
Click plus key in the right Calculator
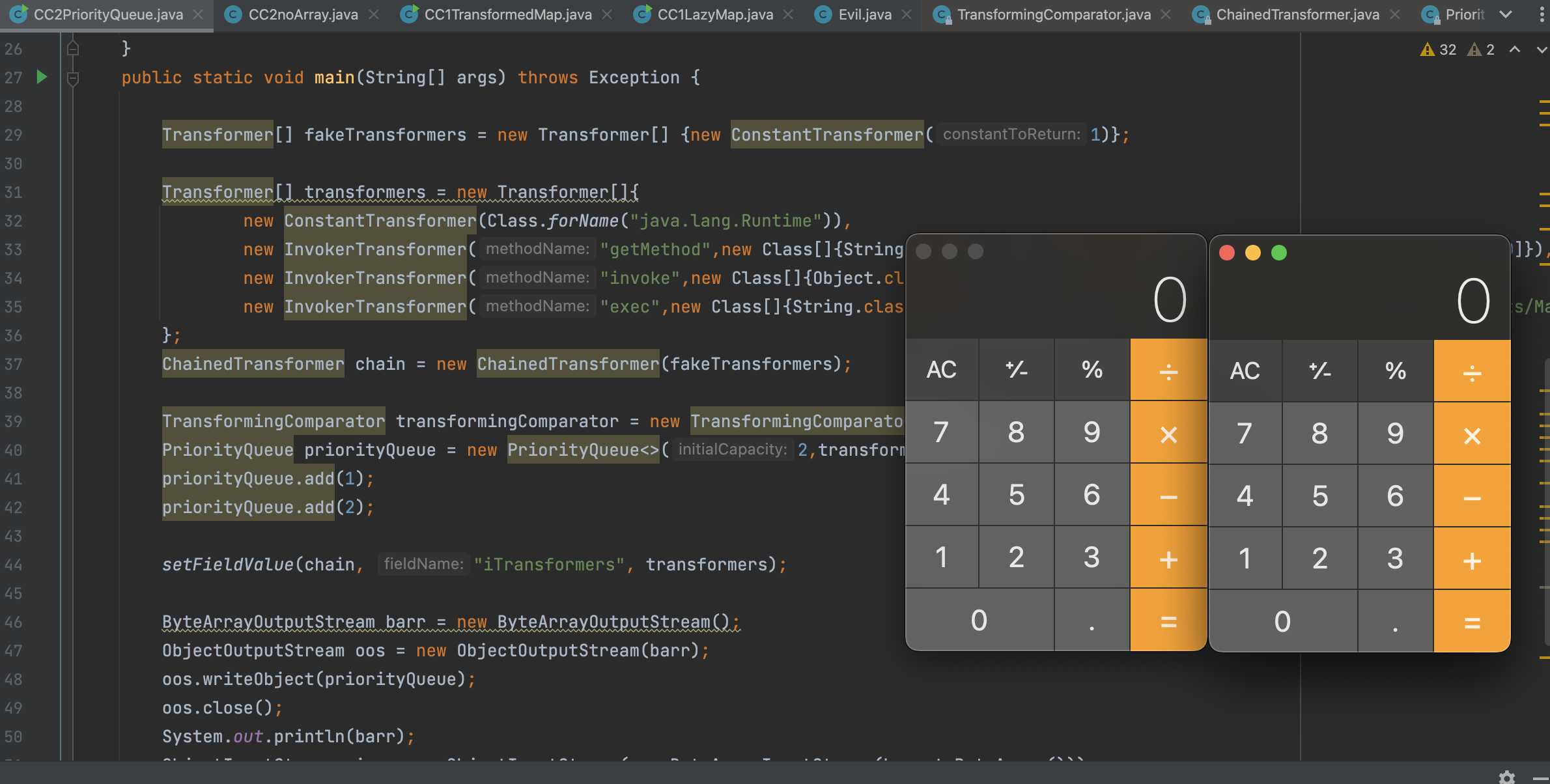1472,559
